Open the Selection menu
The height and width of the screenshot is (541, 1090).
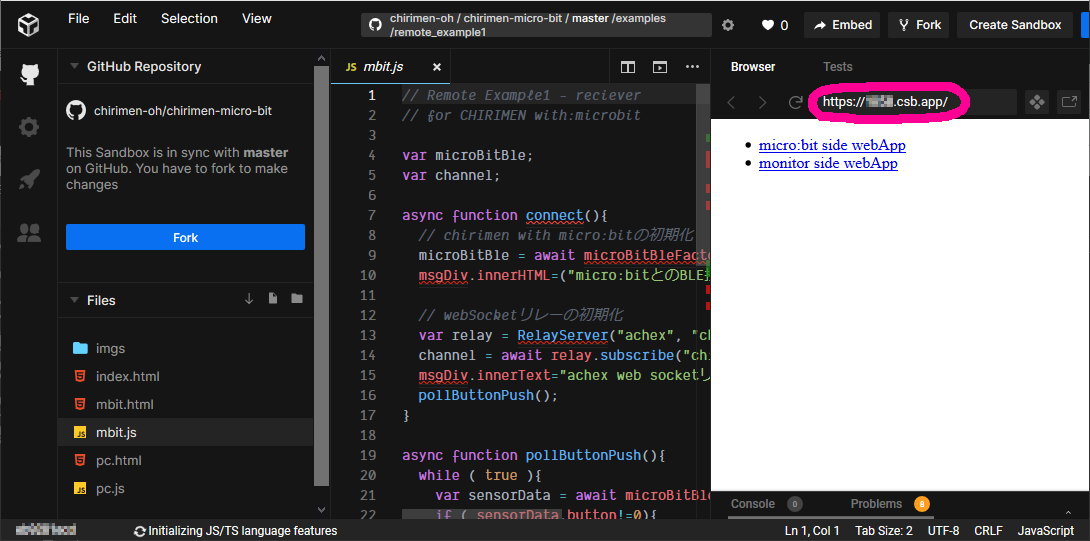point(189,18)
